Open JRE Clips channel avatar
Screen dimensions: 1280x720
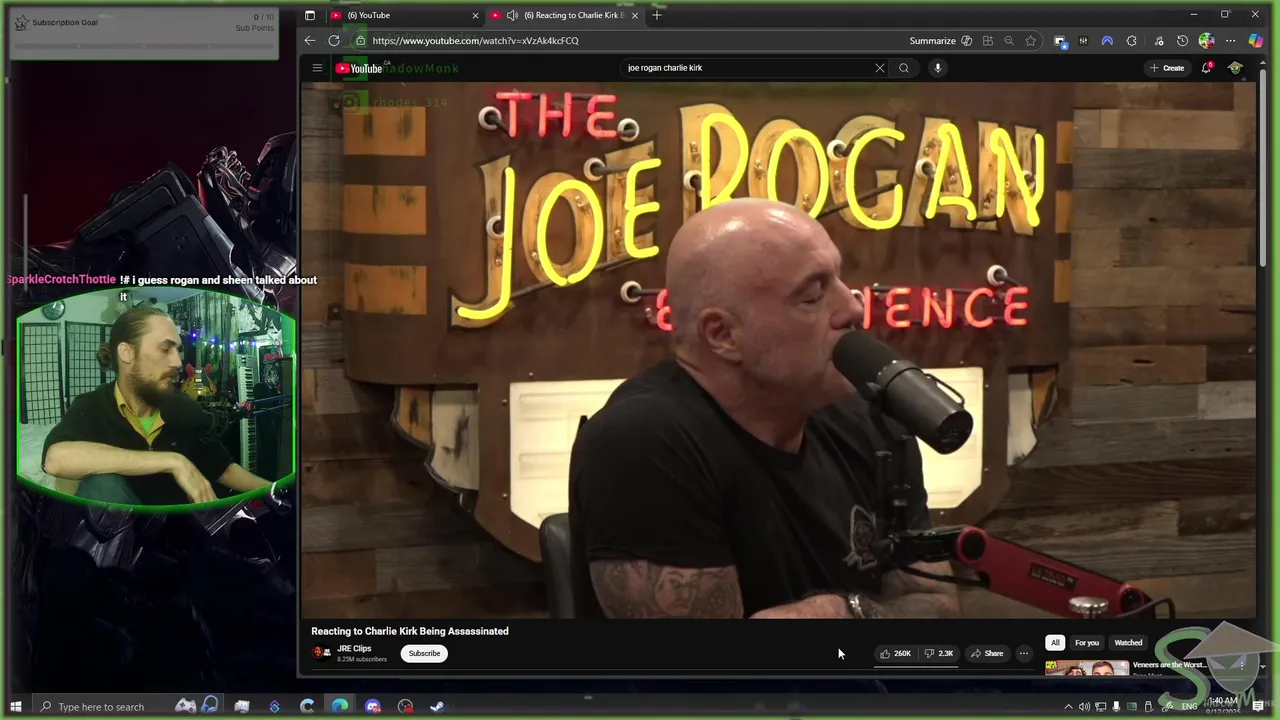coord(322,653)
